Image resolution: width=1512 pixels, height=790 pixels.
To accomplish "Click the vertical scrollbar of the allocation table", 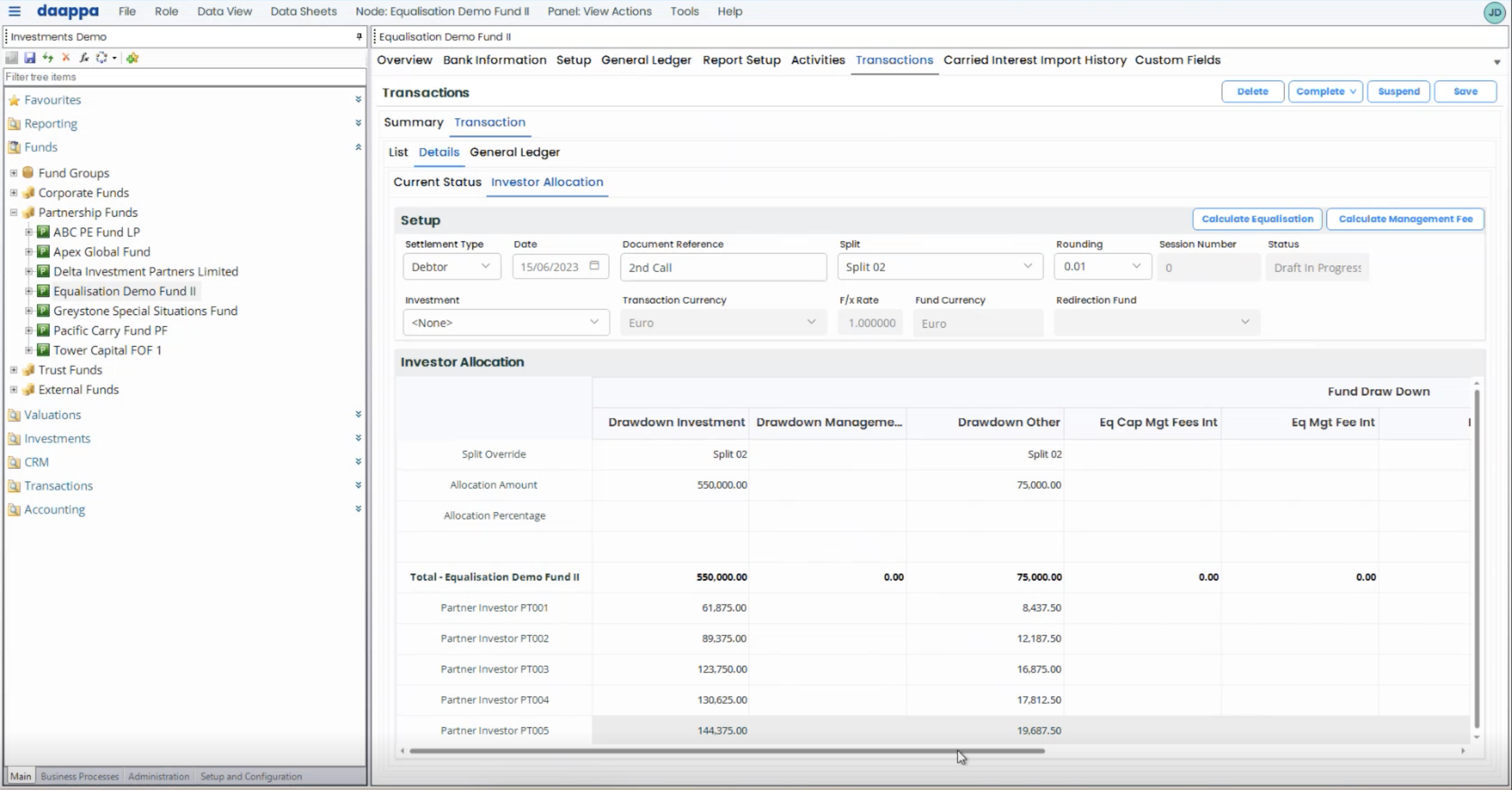I will (1476, 559).
